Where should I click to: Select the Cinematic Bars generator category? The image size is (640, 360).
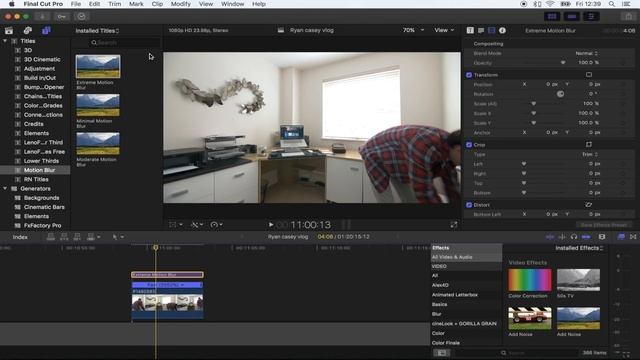pos(44,207)
